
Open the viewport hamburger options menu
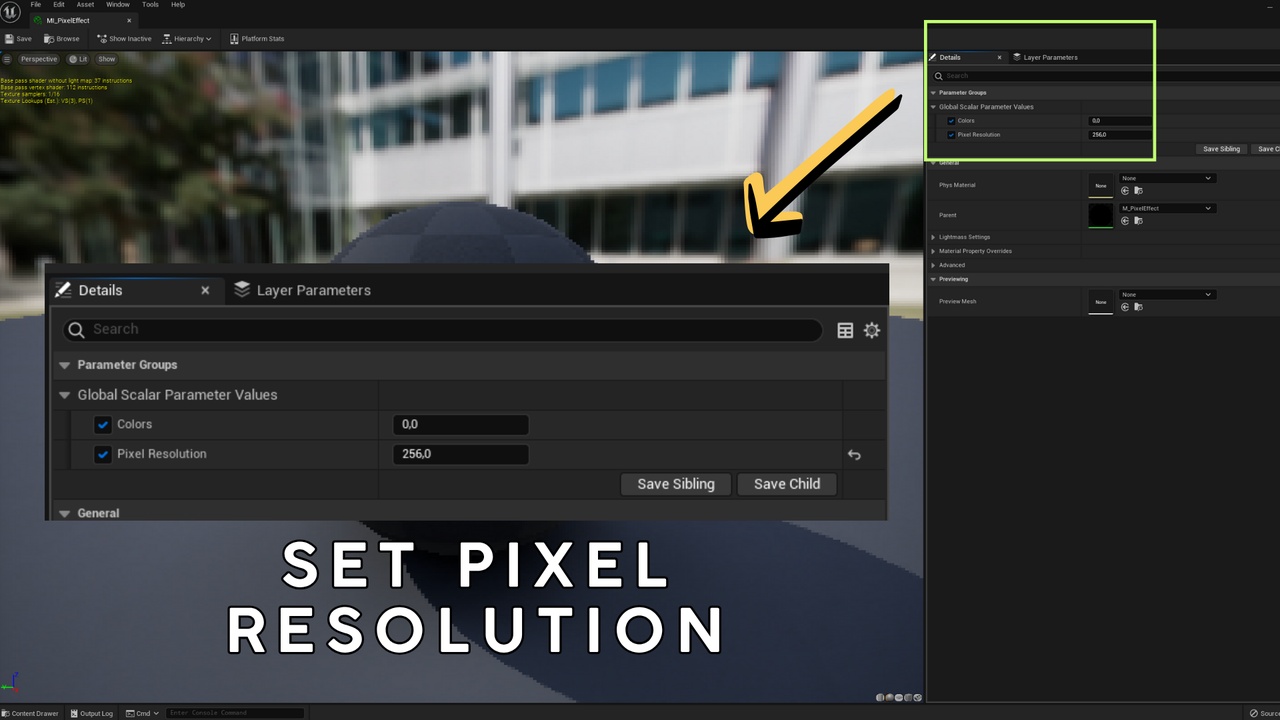(7, 59)
